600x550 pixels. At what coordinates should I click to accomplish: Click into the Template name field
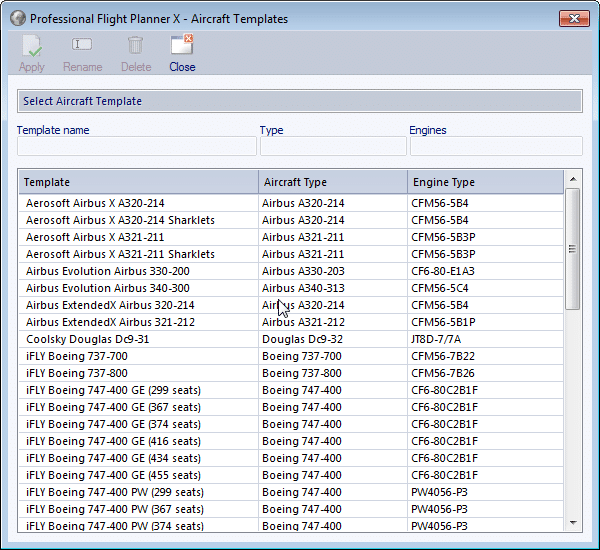click(137, 147)
